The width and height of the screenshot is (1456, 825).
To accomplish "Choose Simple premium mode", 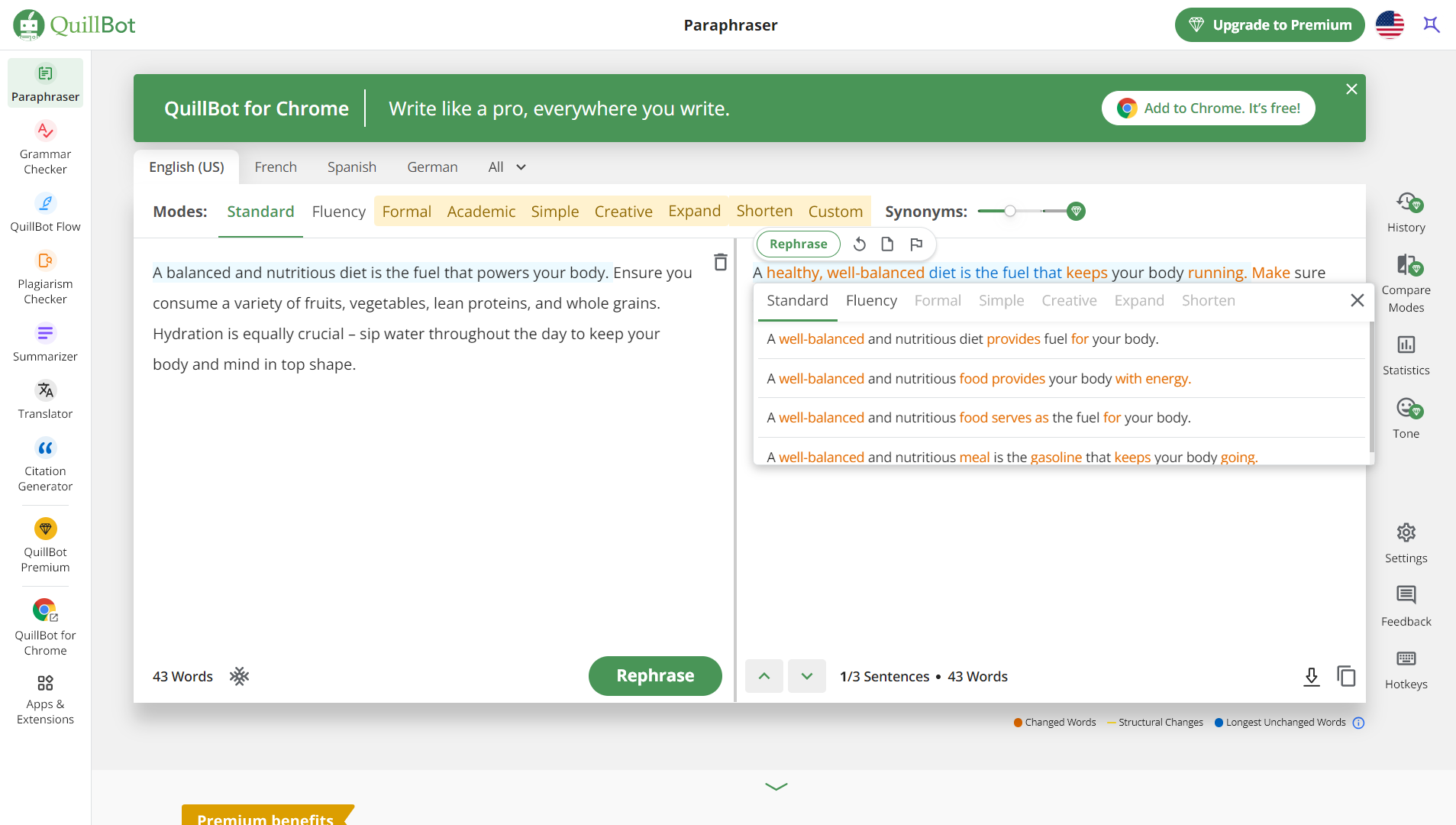I will (x=555, y=211).
